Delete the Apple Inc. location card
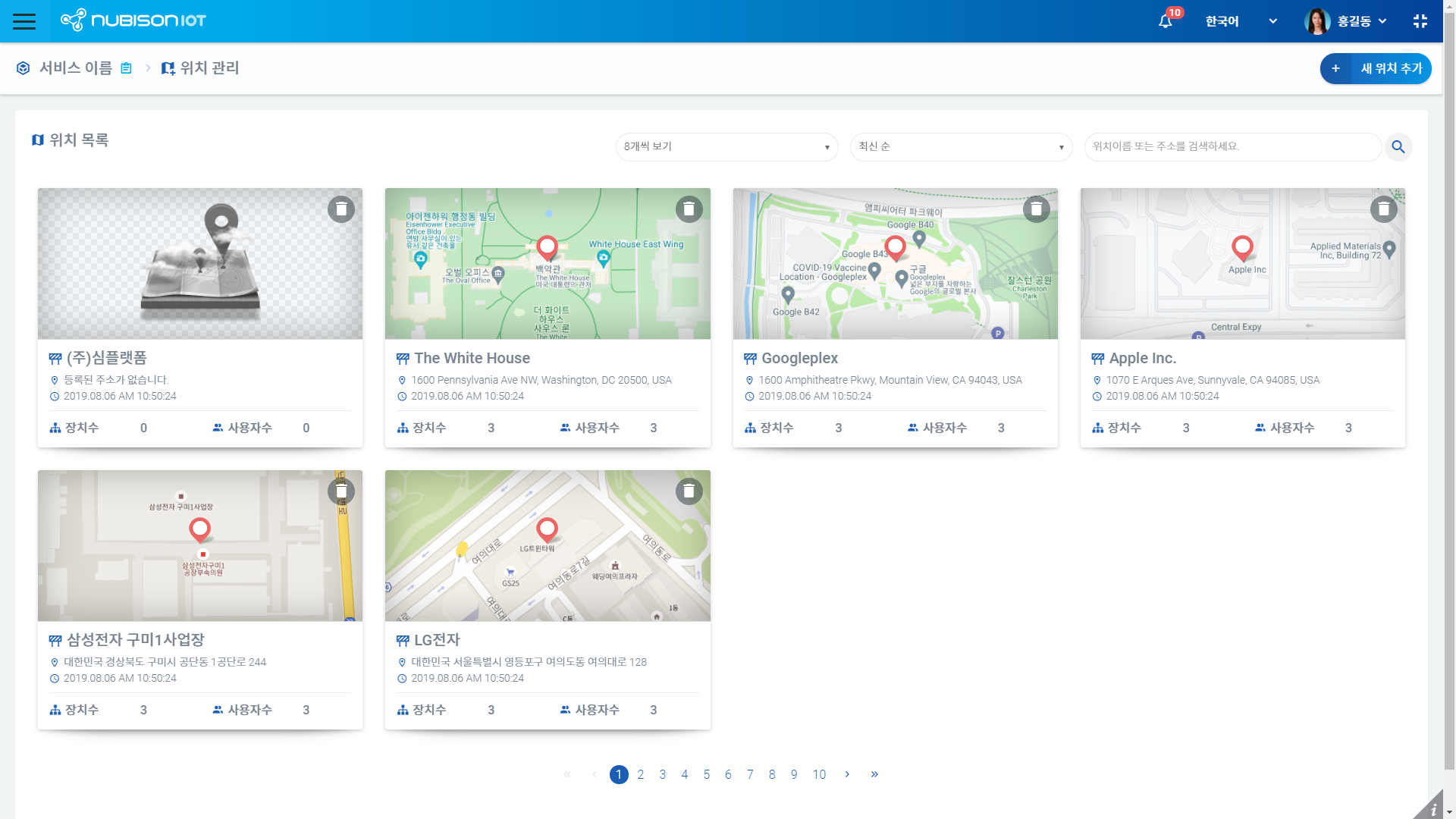 [x=1383, y=209]
